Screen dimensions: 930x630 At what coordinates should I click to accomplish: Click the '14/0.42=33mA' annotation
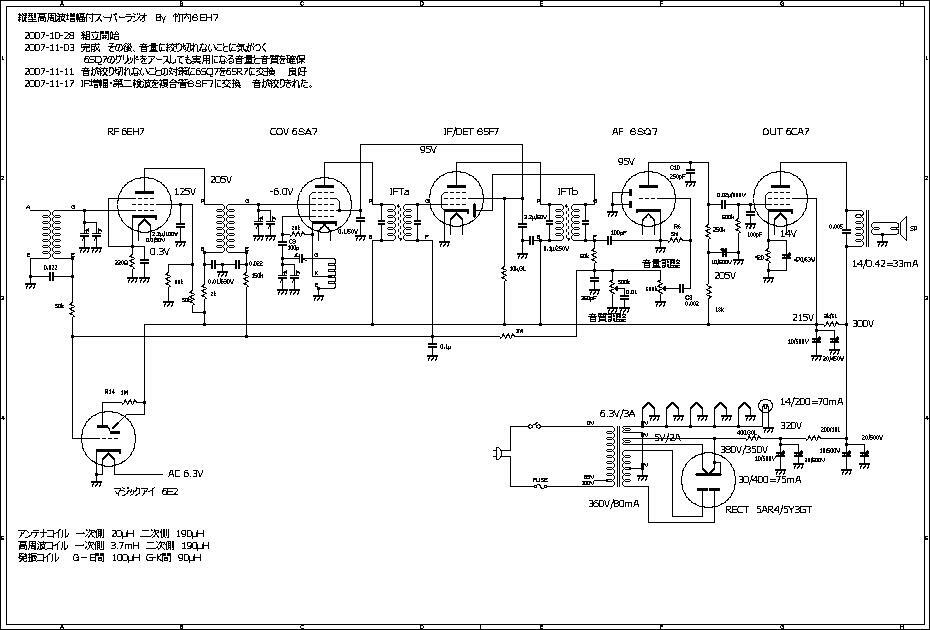tap(885, 263)
